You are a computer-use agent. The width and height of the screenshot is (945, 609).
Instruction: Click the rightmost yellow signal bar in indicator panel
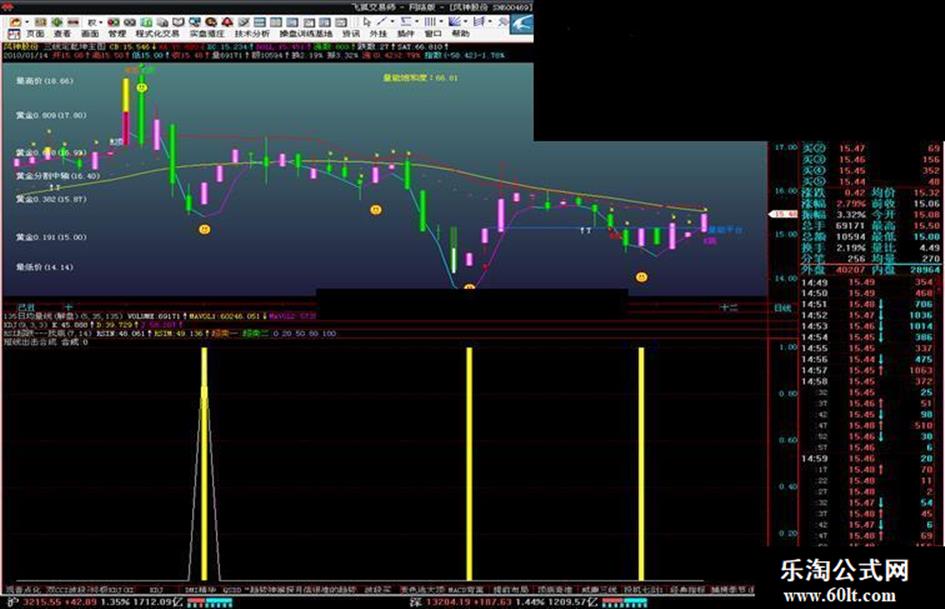(x=641, y=463)
